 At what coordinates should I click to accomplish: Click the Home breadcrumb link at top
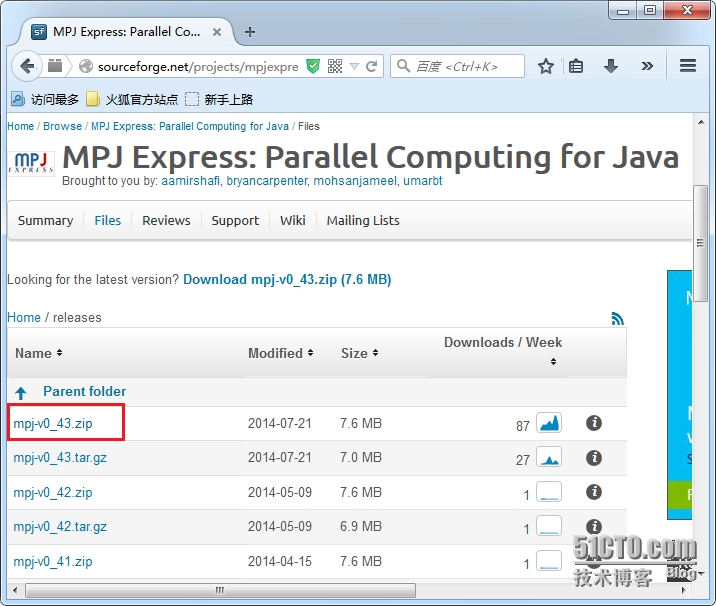click(21, 126)
